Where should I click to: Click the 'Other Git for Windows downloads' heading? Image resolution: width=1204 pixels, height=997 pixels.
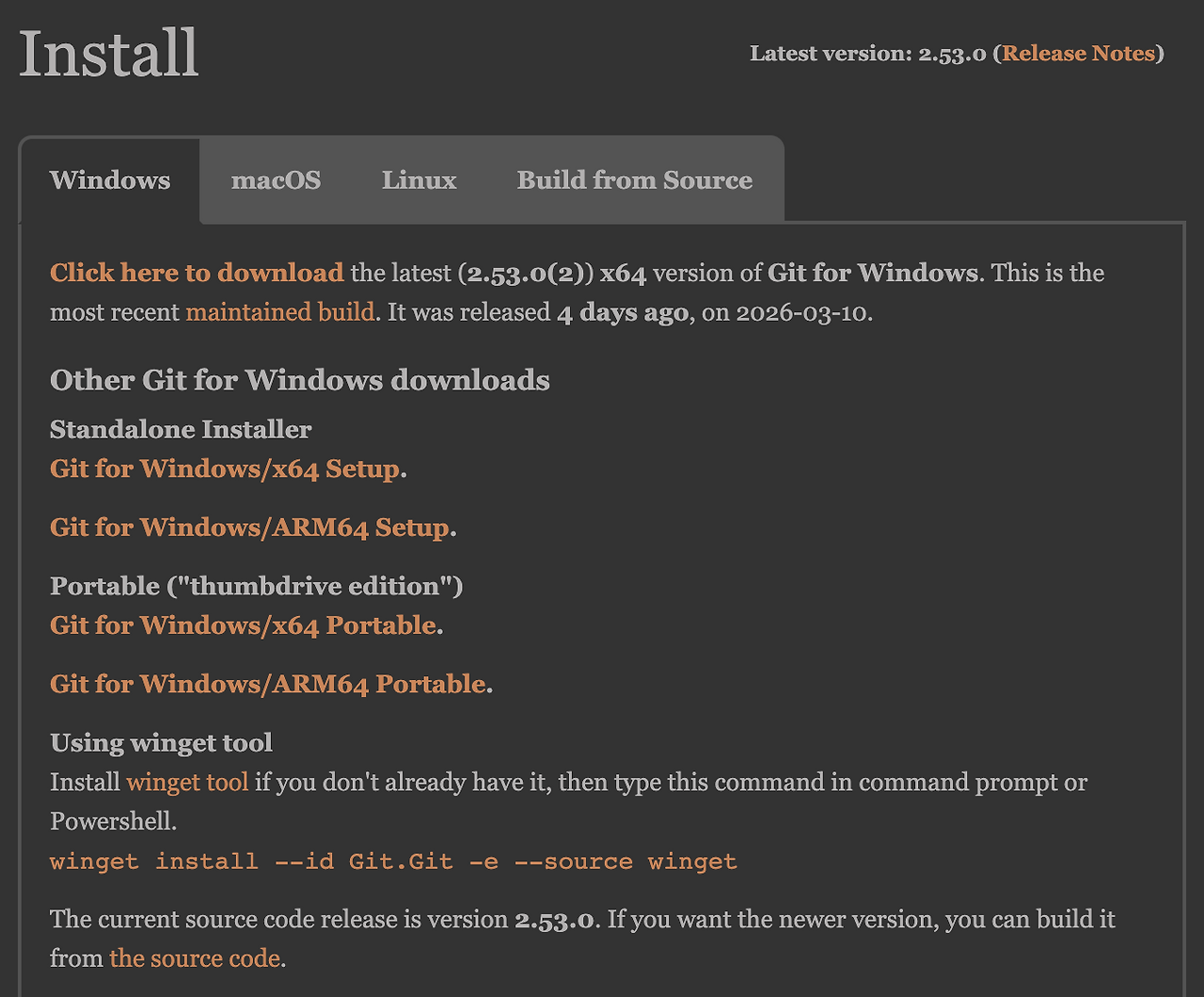(x=300, y=380)
